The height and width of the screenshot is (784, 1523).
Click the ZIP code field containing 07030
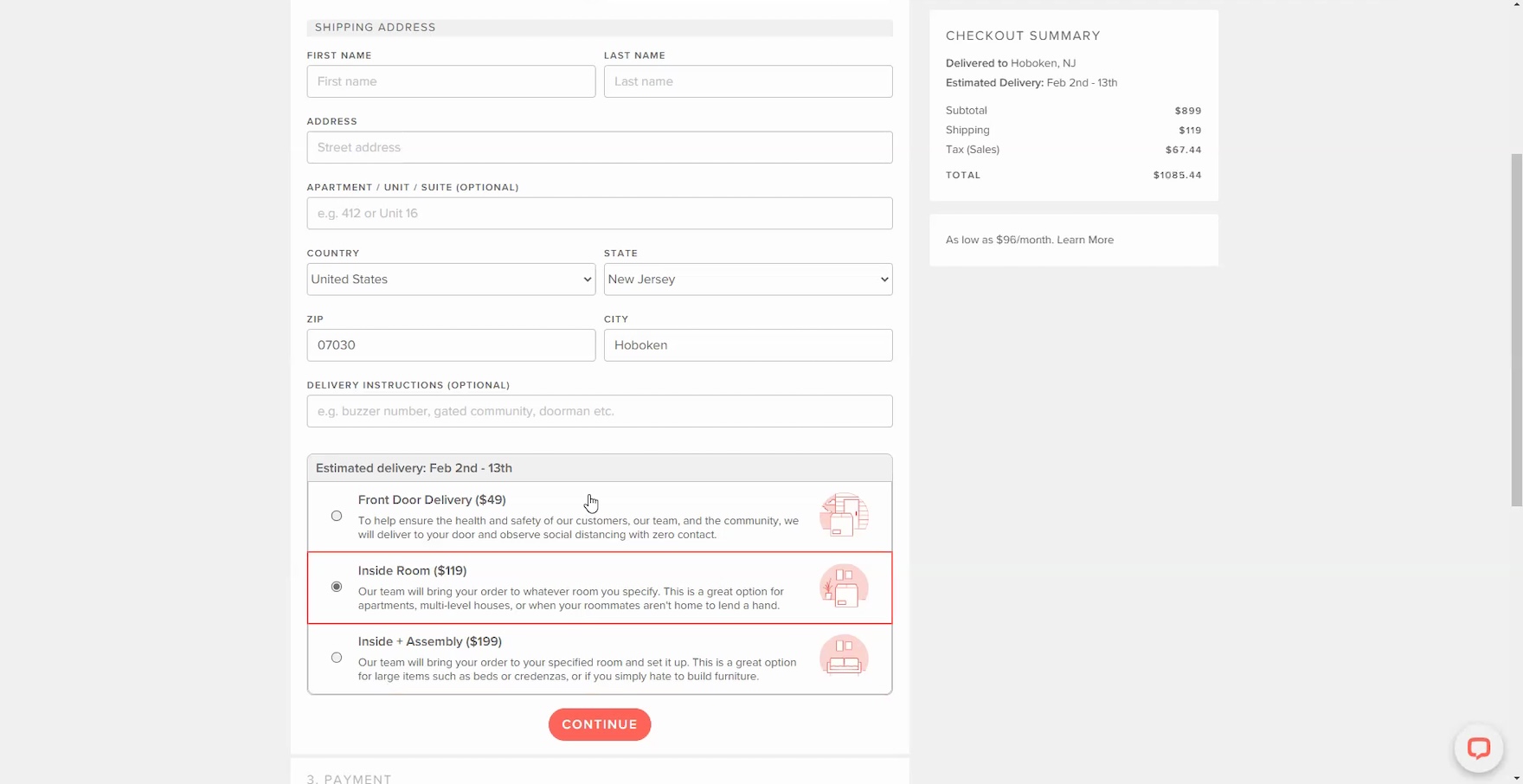(x=451, y=345)
